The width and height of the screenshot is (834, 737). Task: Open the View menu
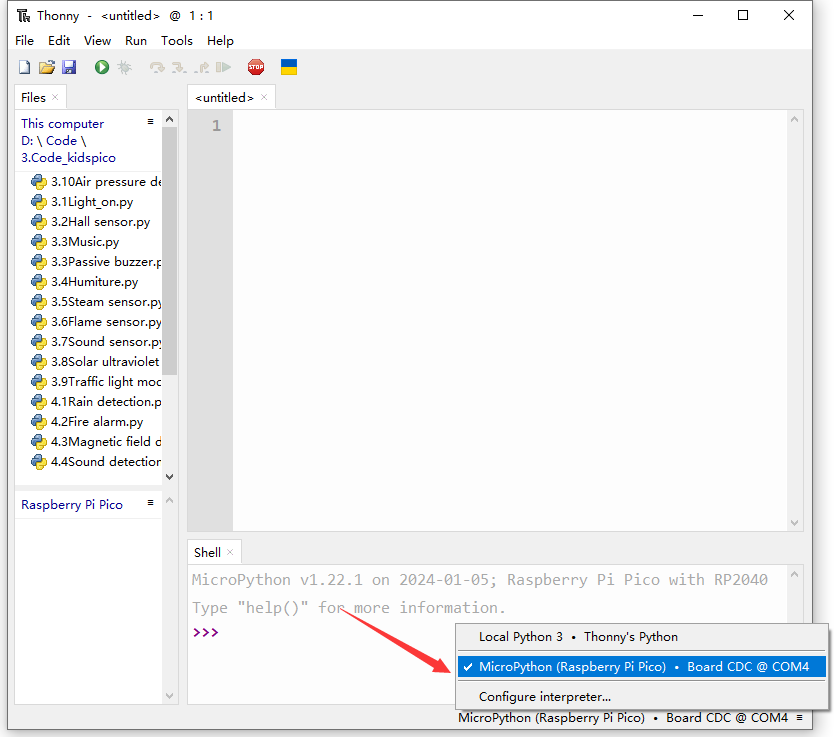(97, 41)
